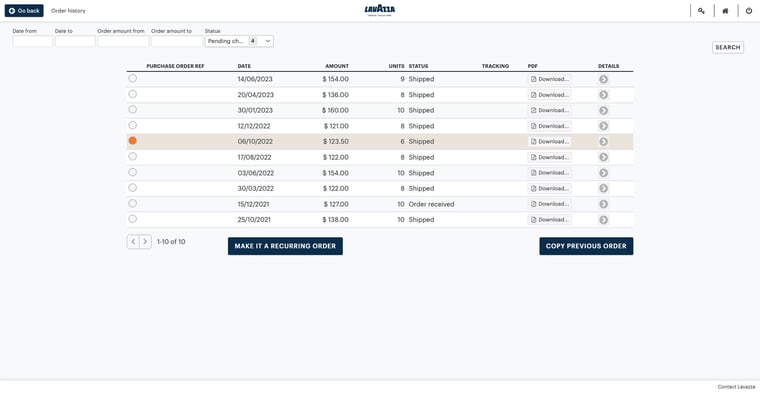Click the TRACKING column header
760x393 pixels.
[495, 66]
